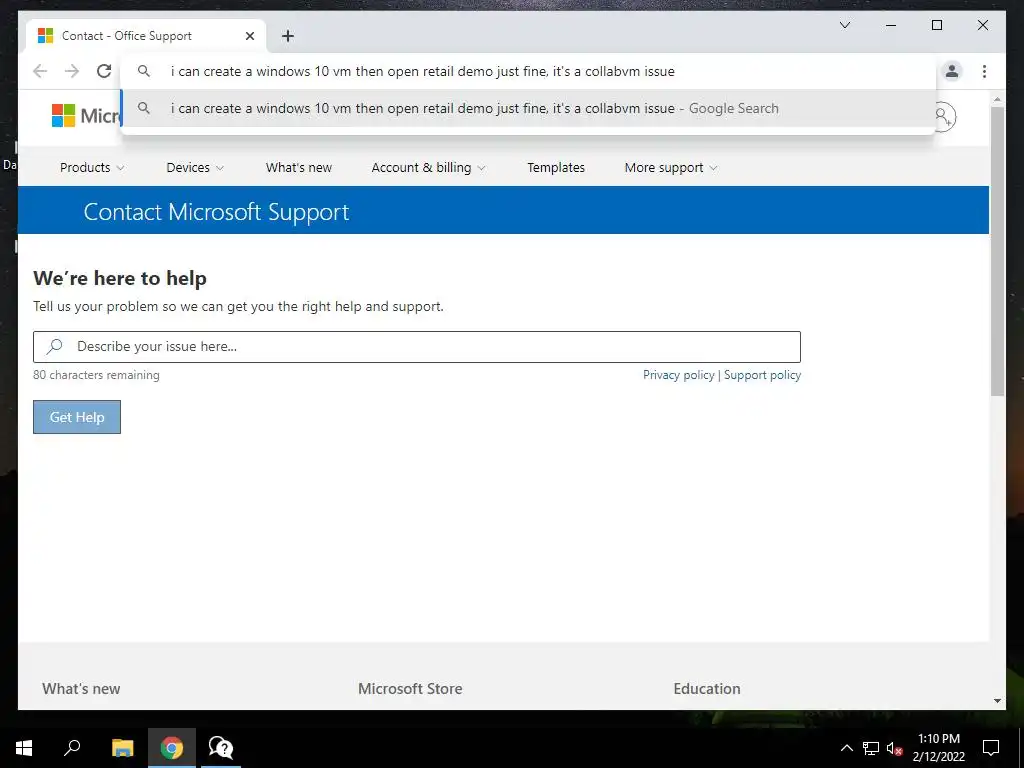
Task: Click the Chrome taskbar icon
Action: (172, 748)
